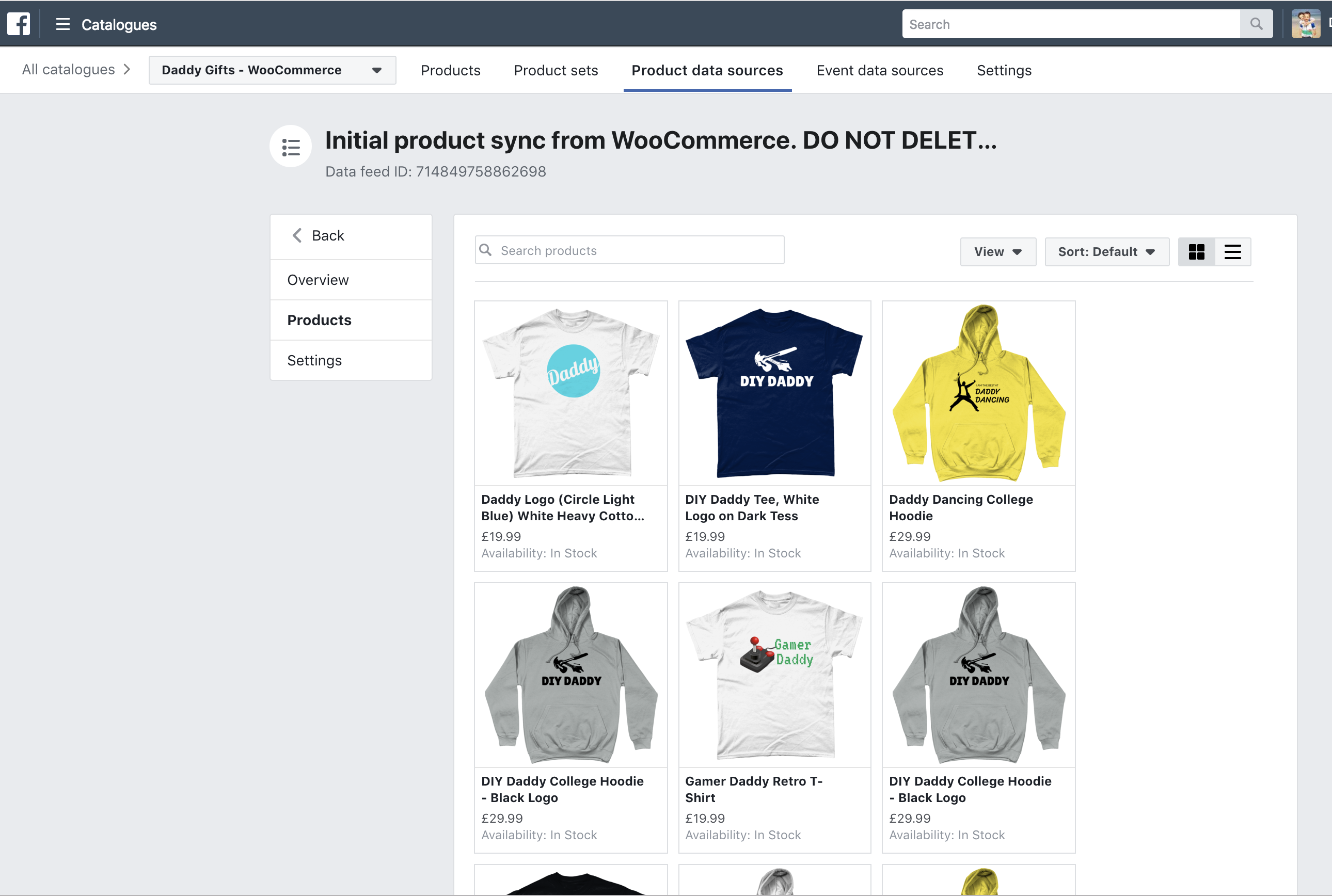1332x896 pixels.
Task: Open Settings in the sidebar
Action: coord(351,361)
